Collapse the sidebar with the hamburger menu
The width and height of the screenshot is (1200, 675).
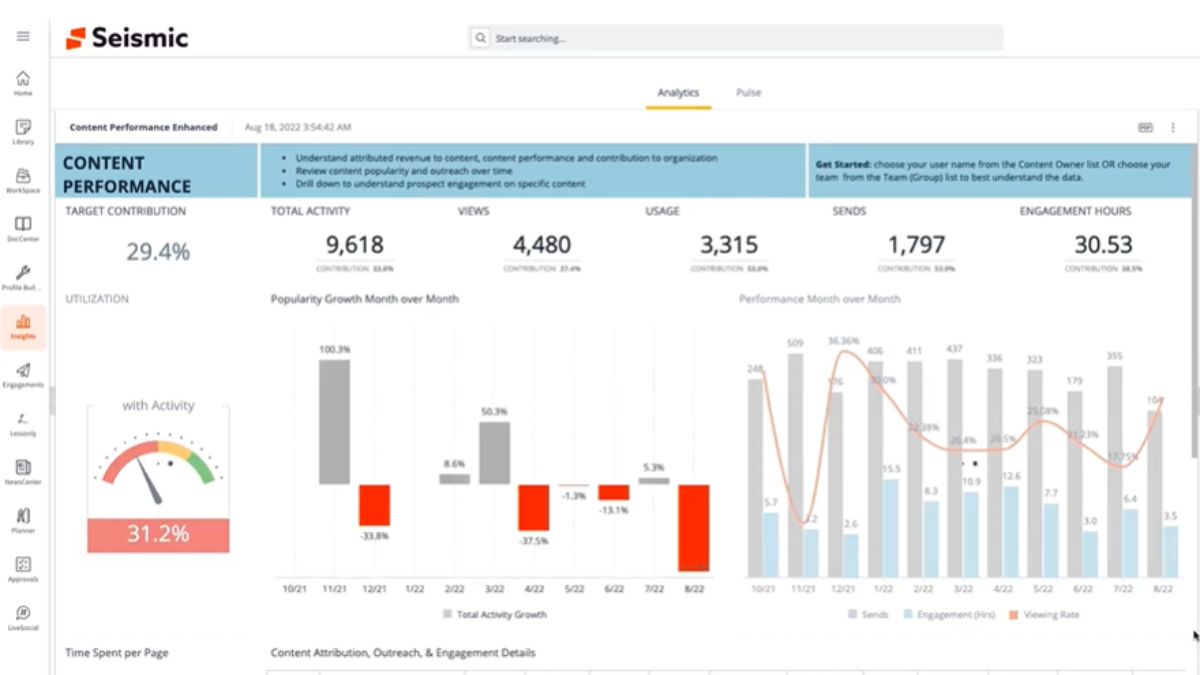23,35
